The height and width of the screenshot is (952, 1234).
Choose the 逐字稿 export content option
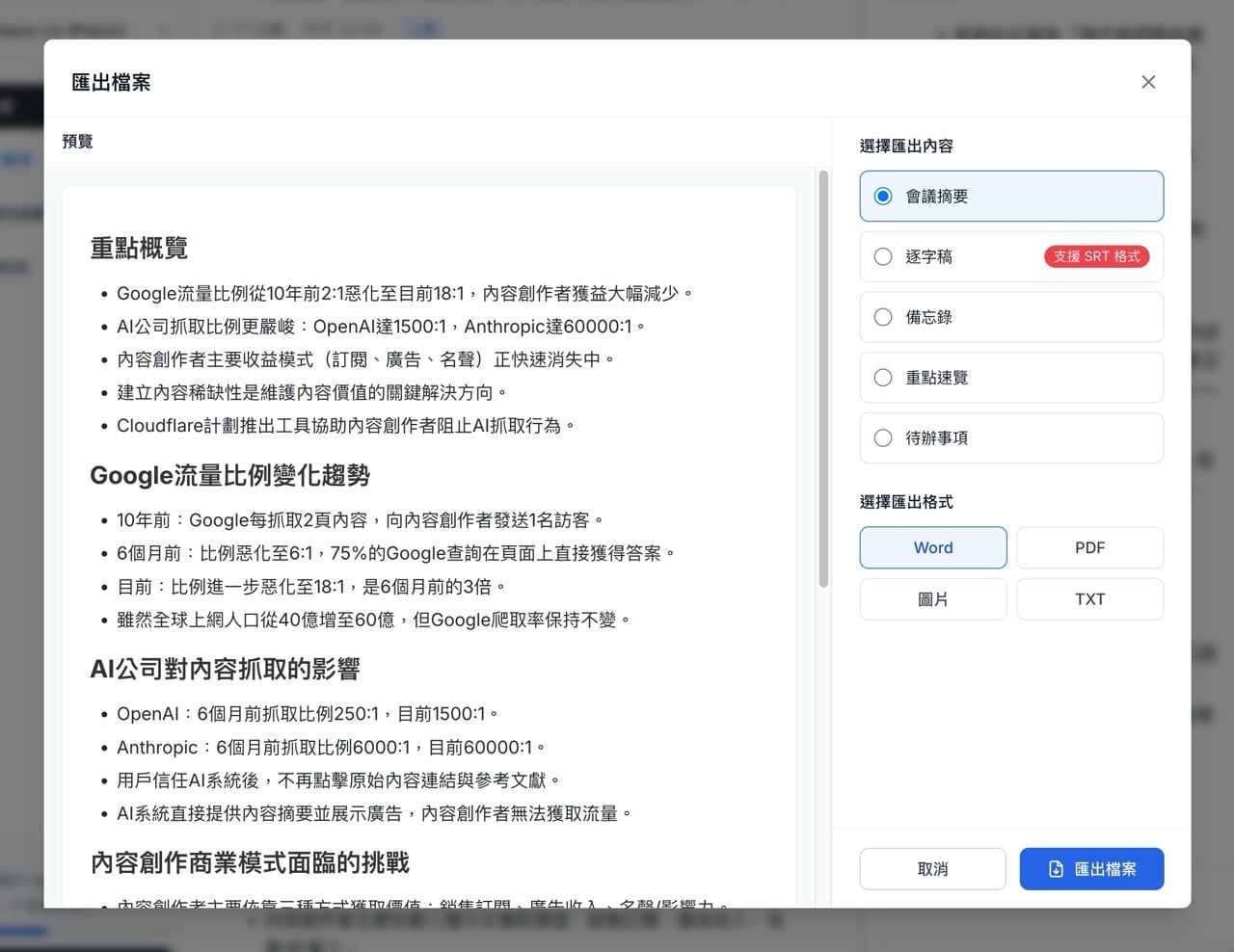tap(883, 256)
